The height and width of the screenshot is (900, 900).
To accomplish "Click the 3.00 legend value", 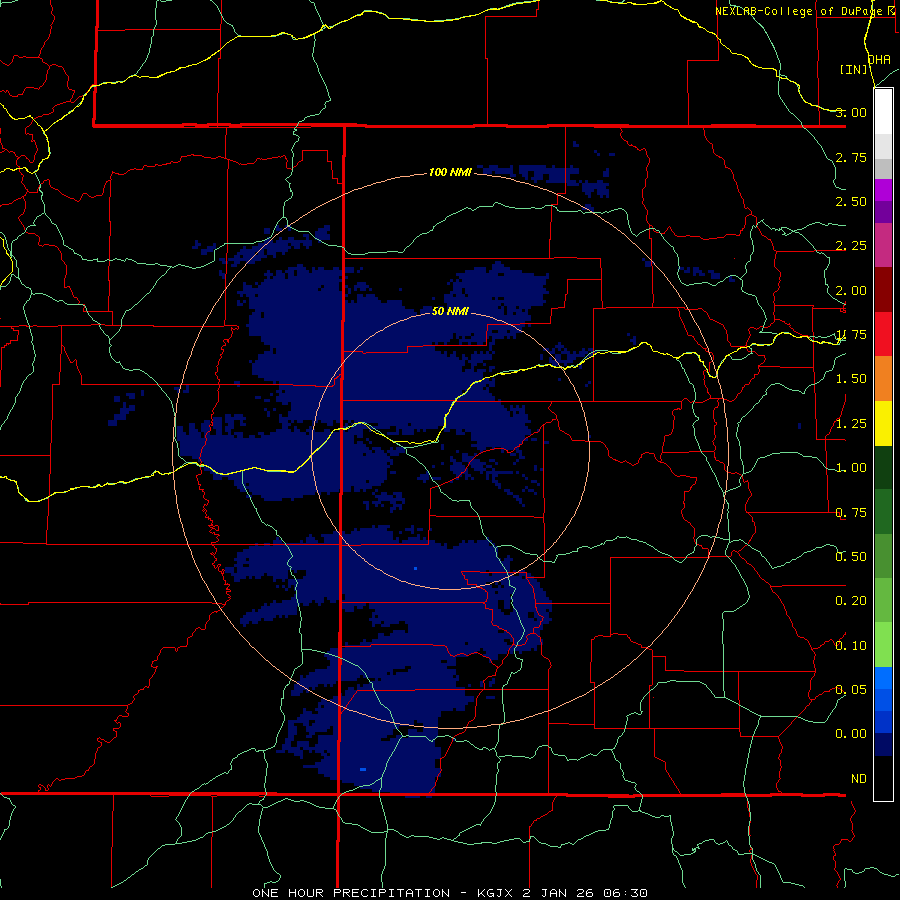I will point(851,112).
